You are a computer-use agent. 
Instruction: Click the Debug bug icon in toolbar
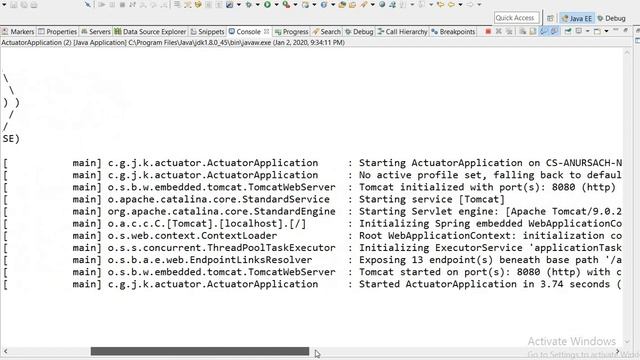[x=248, y=4]
